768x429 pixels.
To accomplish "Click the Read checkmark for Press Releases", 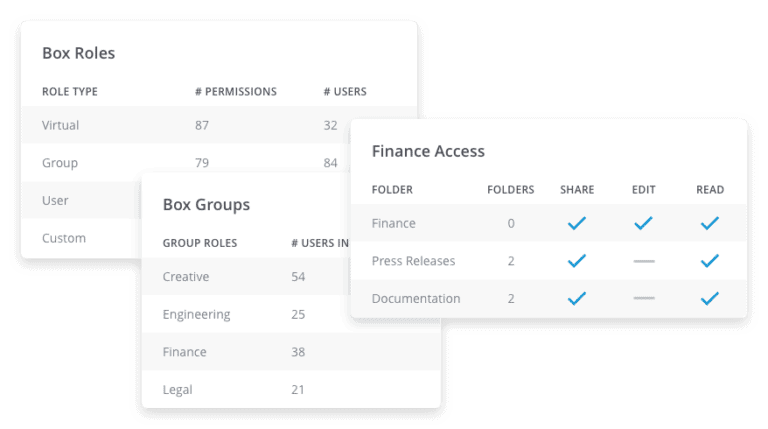I will pos(709,261).
